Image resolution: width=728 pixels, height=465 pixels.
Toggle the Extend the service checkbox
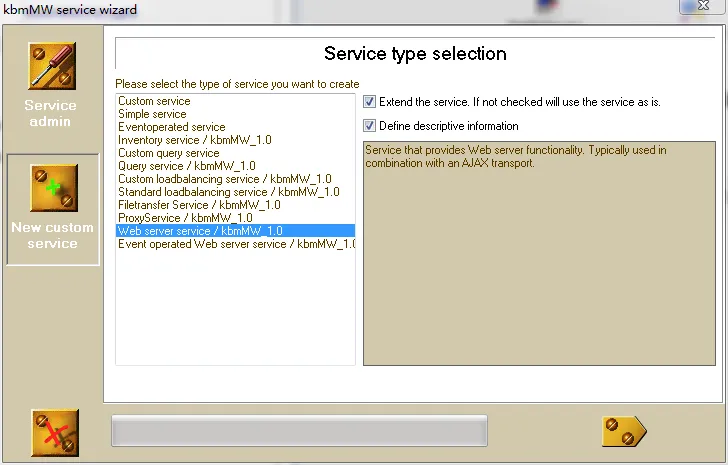click(x=369, y=102)
